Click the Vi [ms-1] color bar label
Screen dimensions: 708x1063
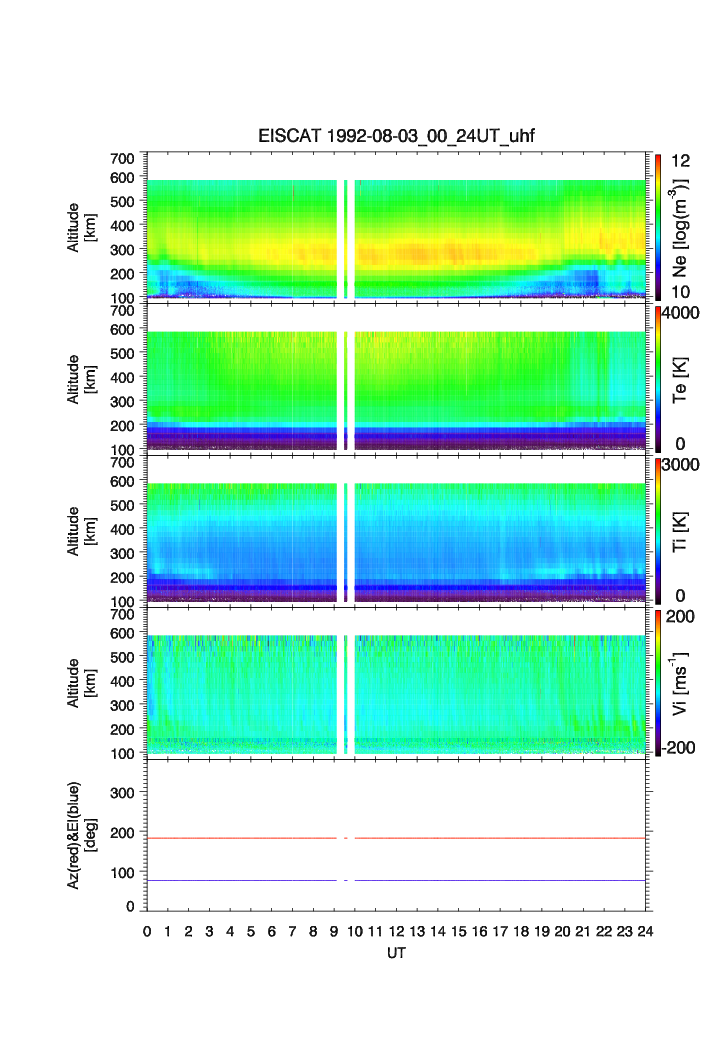click(x=679, y=683)
